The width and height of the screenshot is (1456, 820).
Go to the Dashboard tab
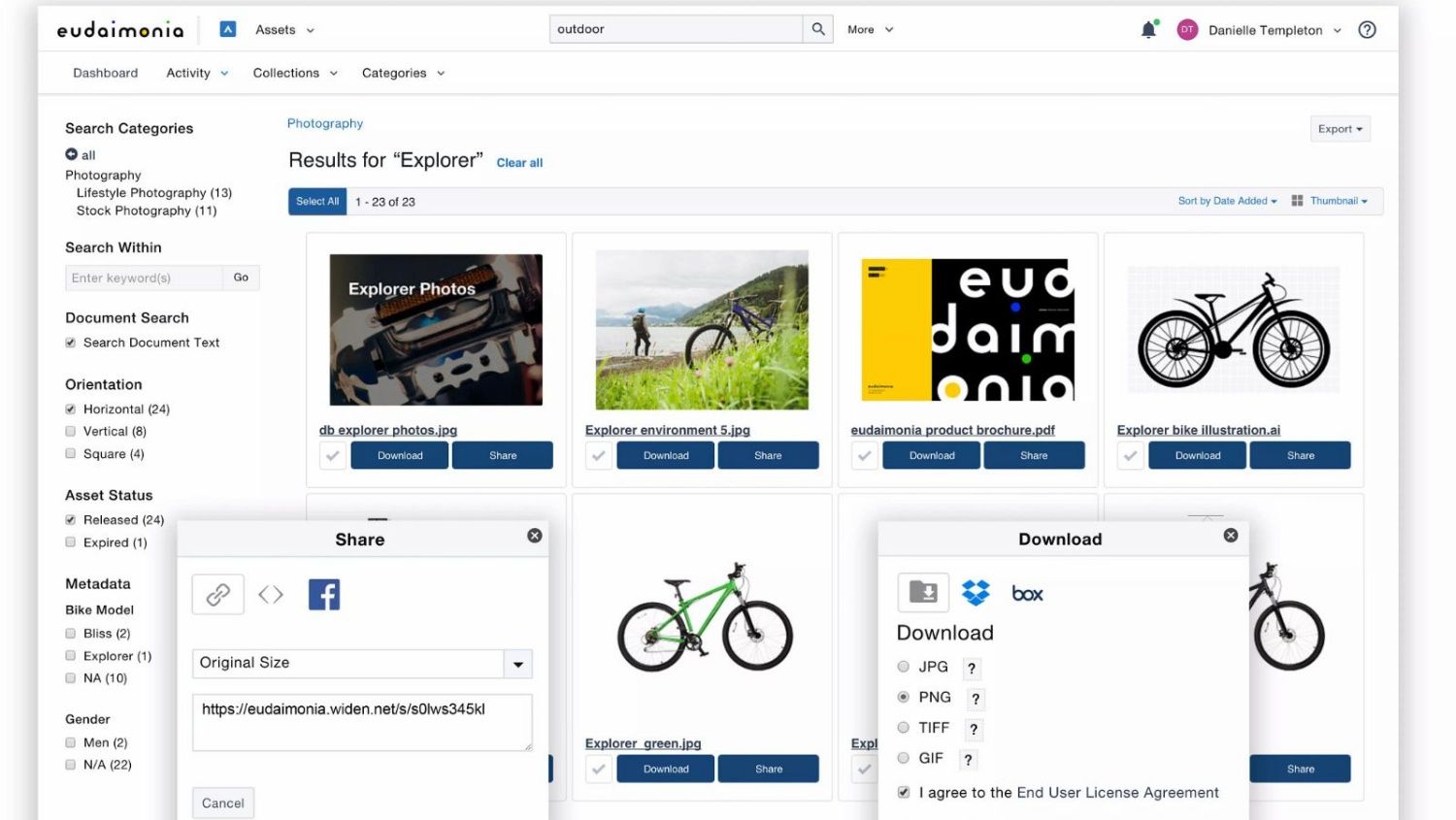tap(106, 73)
